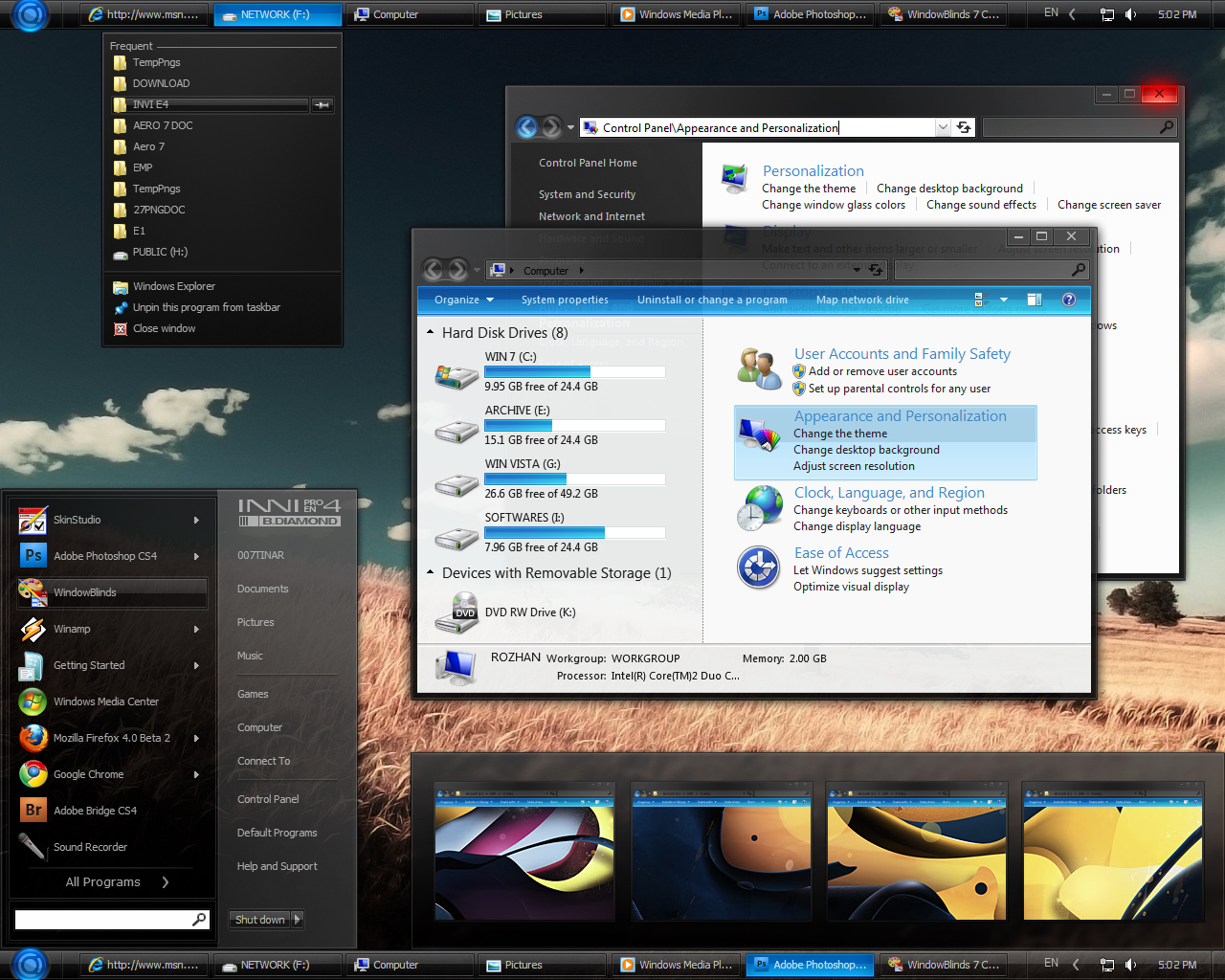Collapse Devices with Removable Storage group
Image resolution: width=1225 pixels, height=980 pixels.
tap(430, 573)
